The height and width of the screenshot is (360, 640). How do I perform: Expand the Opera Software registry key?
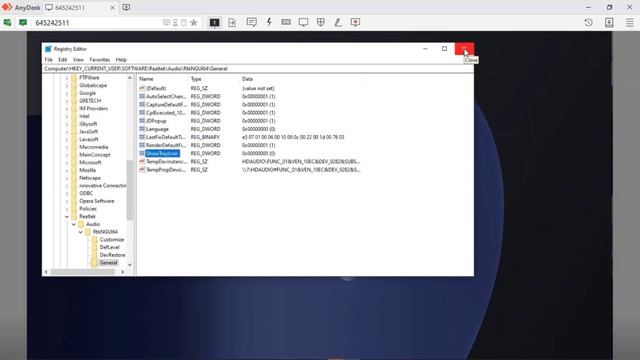(x=67, y=201)
